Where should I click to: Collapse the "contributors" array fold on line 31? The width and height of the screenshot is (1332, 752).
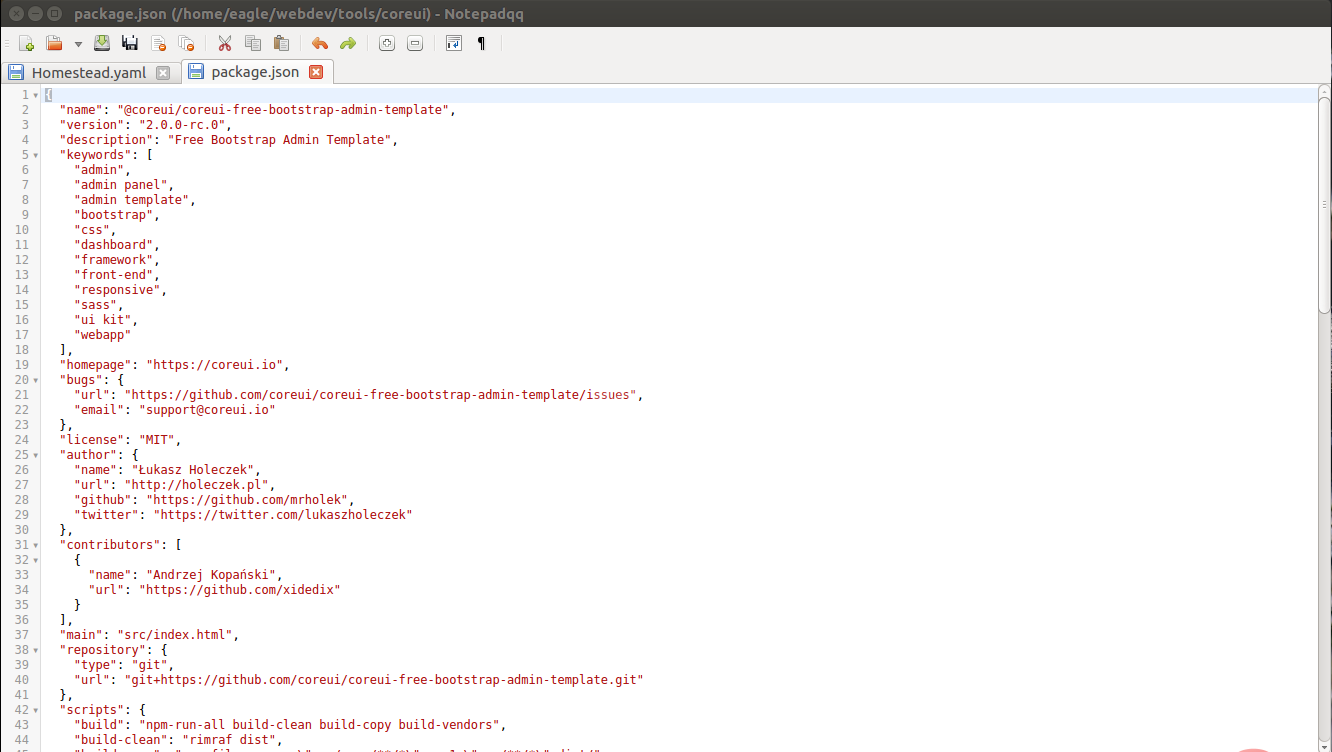(x=36, y=545)
